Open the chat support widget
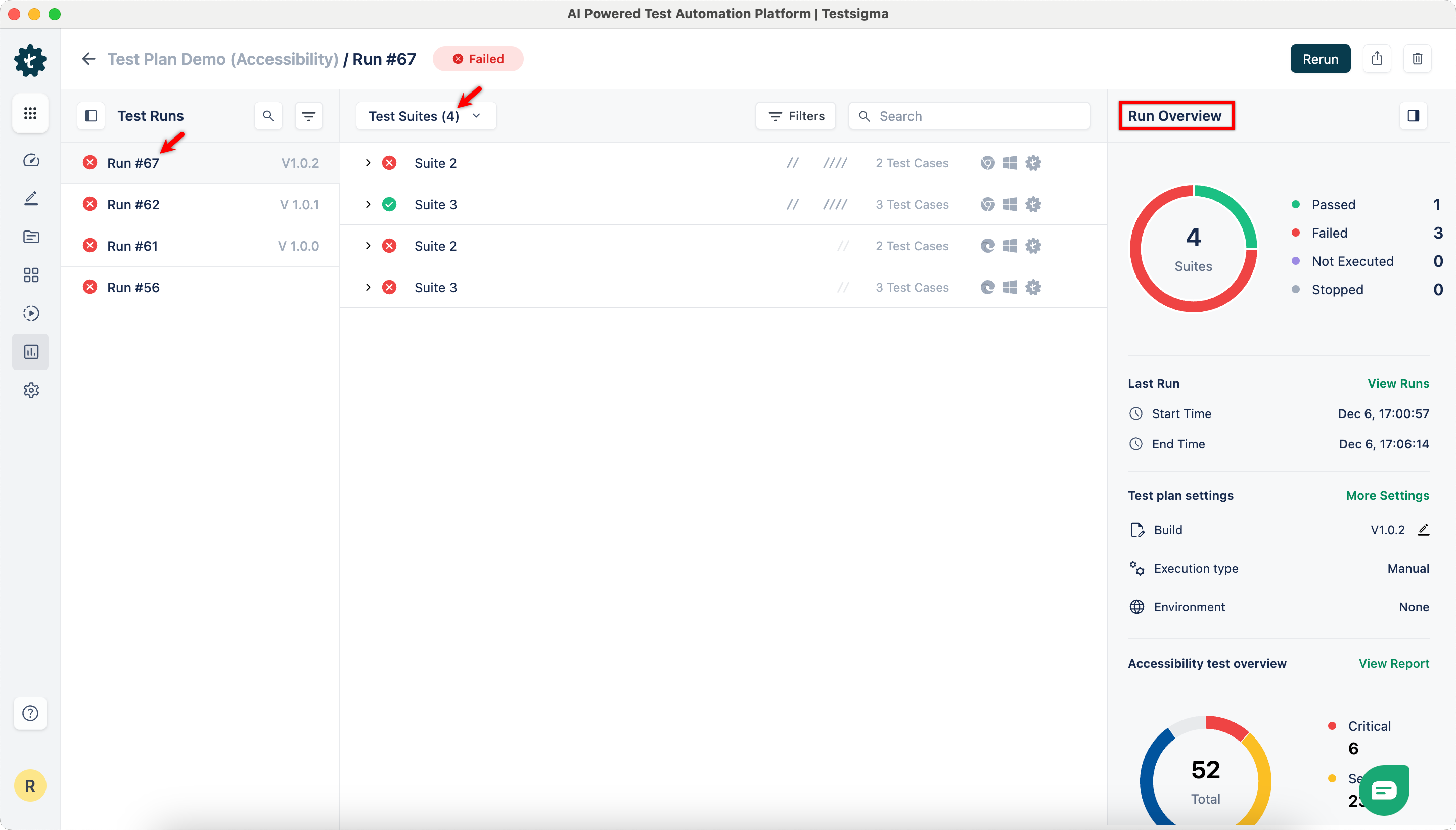Viewport: 1456px width, 830px height. point(1384,790)
